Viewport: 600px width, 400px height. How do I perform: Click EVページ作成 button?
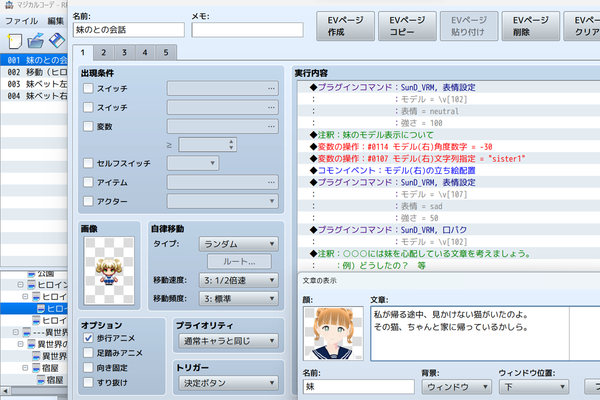[x=345, y=26]
